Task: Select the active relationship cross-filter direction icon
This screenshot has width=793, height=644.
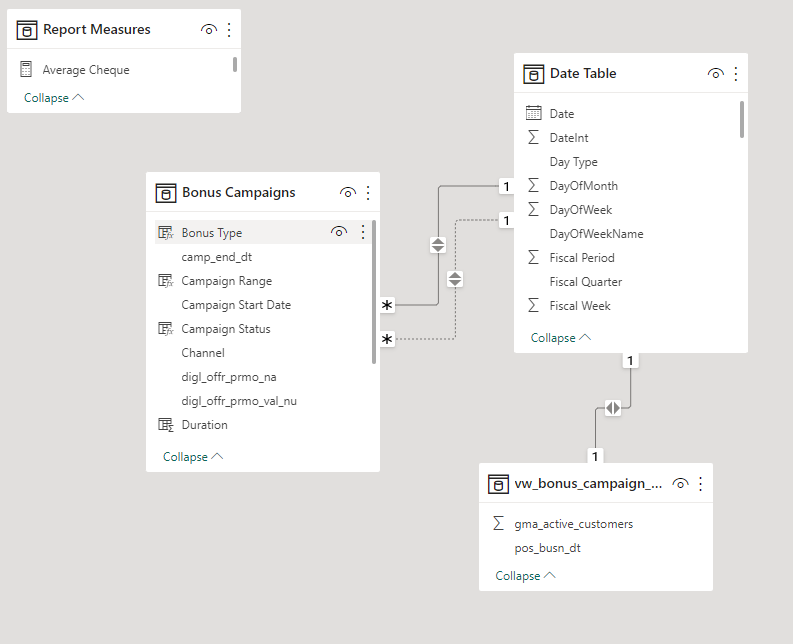Action: 438,245
